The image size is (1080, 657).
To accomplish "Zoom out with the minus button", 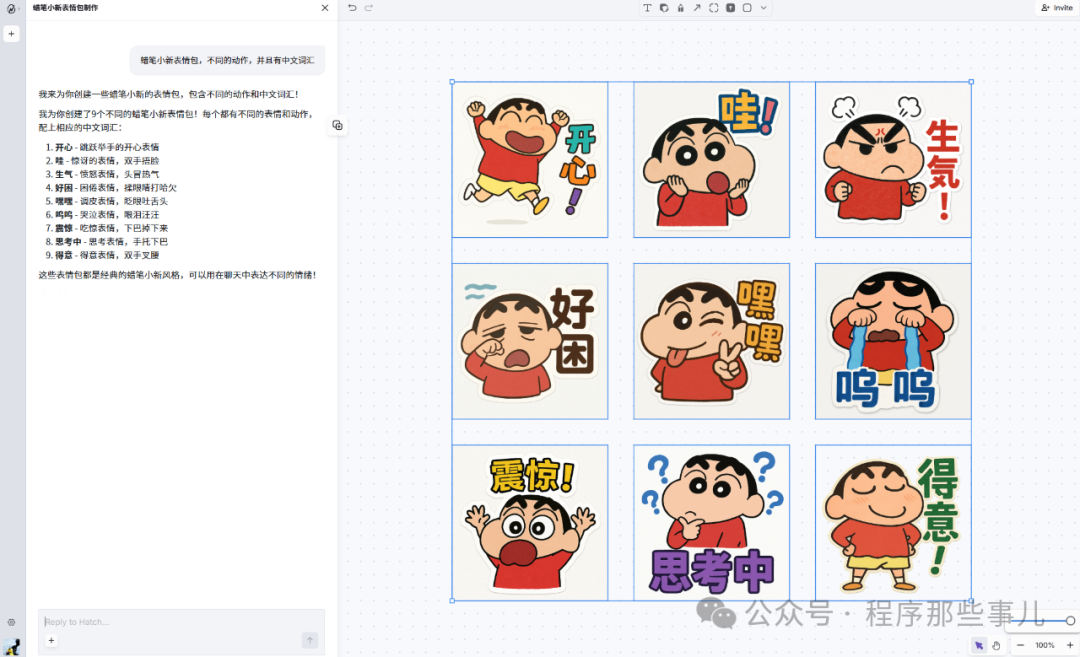I will coord(1020,645).
